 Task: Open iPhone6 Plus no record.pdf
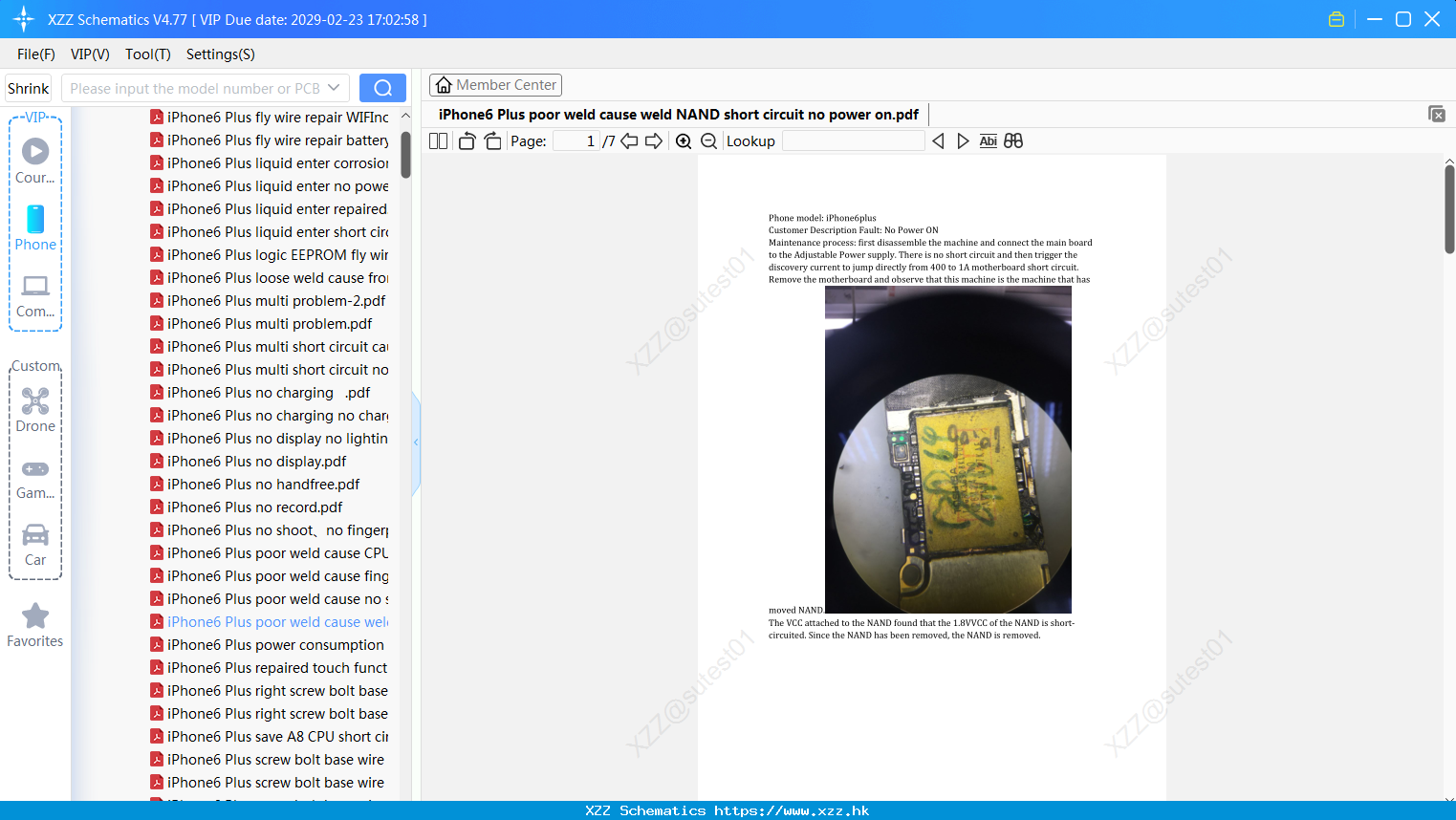(247, 507)
